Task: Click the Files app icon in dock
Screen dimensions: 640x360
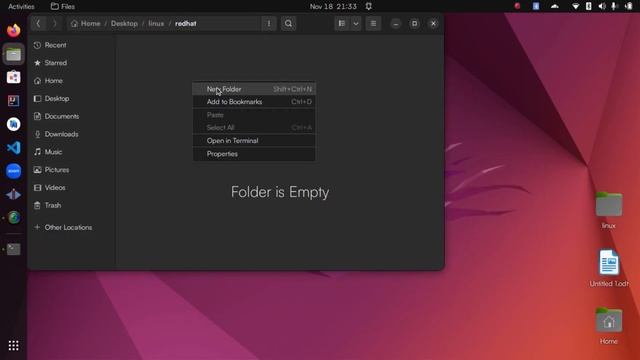Action: tap(13, 54)
